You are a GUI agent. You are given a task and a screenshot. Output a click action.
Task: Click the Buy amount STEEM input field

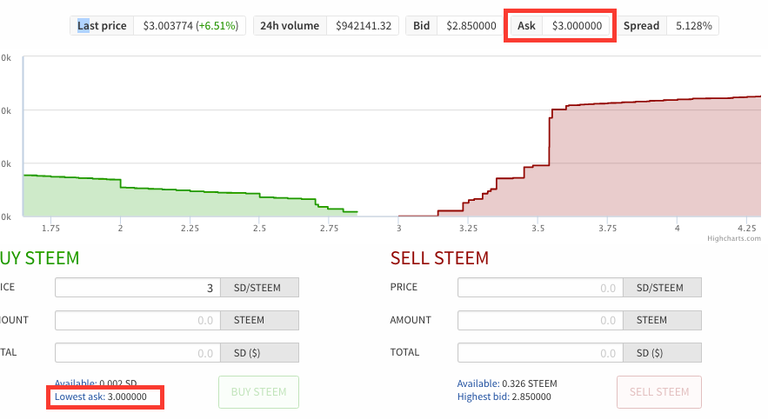(x=138, y=320)
